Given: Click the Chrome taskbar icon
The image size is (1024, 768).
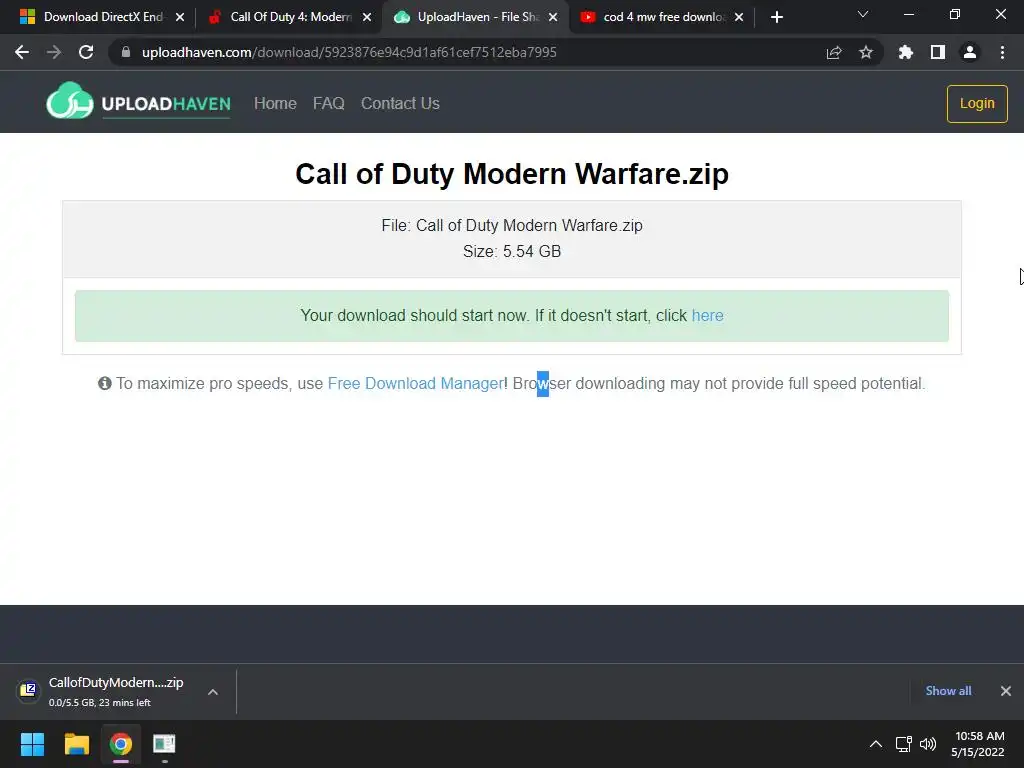Looking at the screenshot, I should click(x=120, y=744).
